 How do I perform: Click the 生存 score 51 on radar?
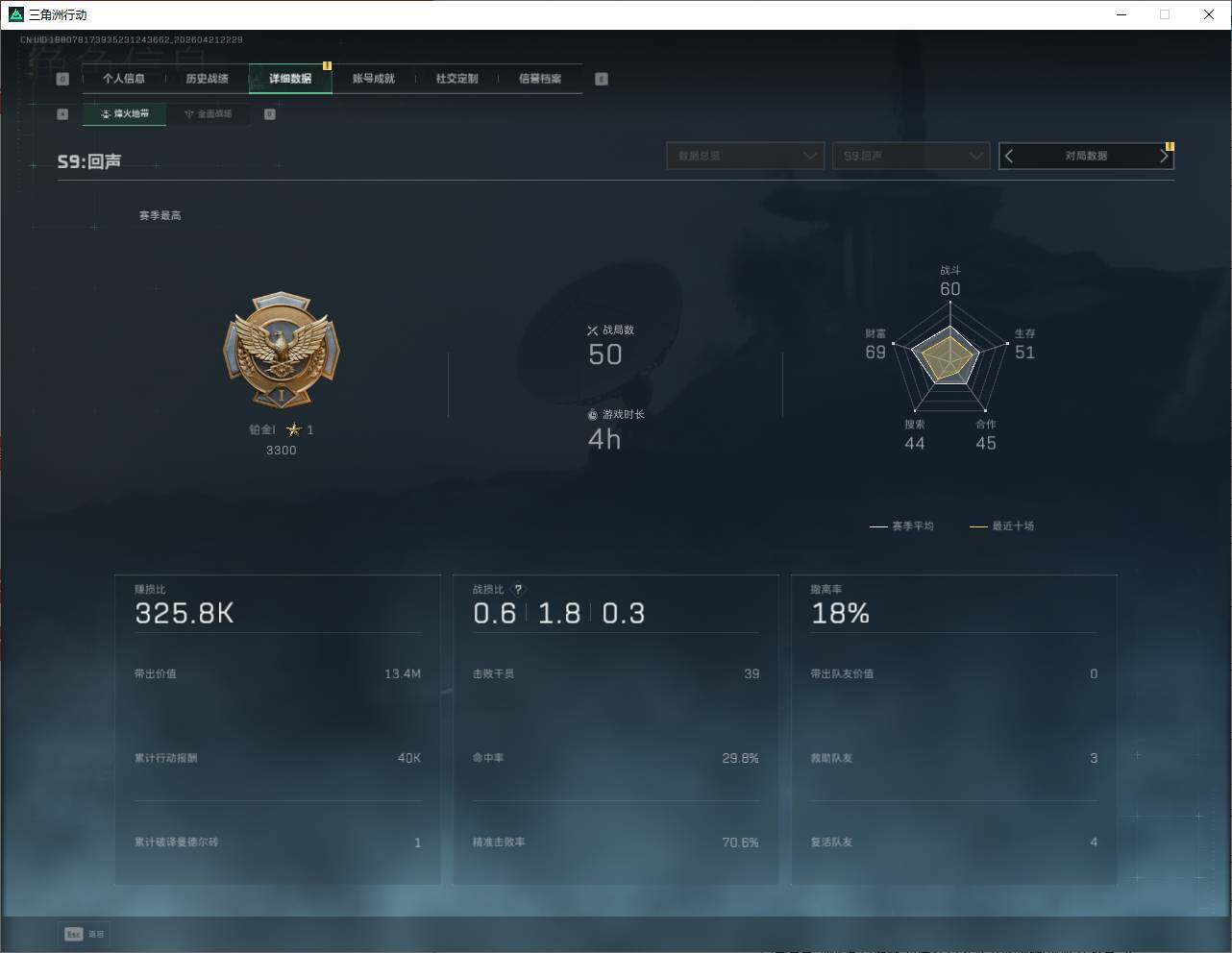tap(1025, 353)
